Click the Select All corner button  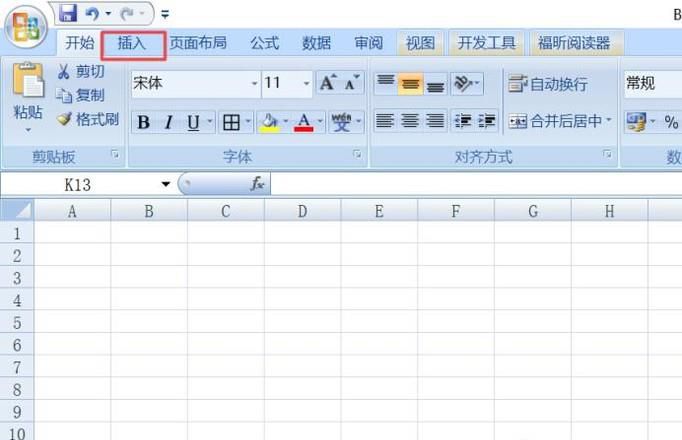tap(17, 211)
